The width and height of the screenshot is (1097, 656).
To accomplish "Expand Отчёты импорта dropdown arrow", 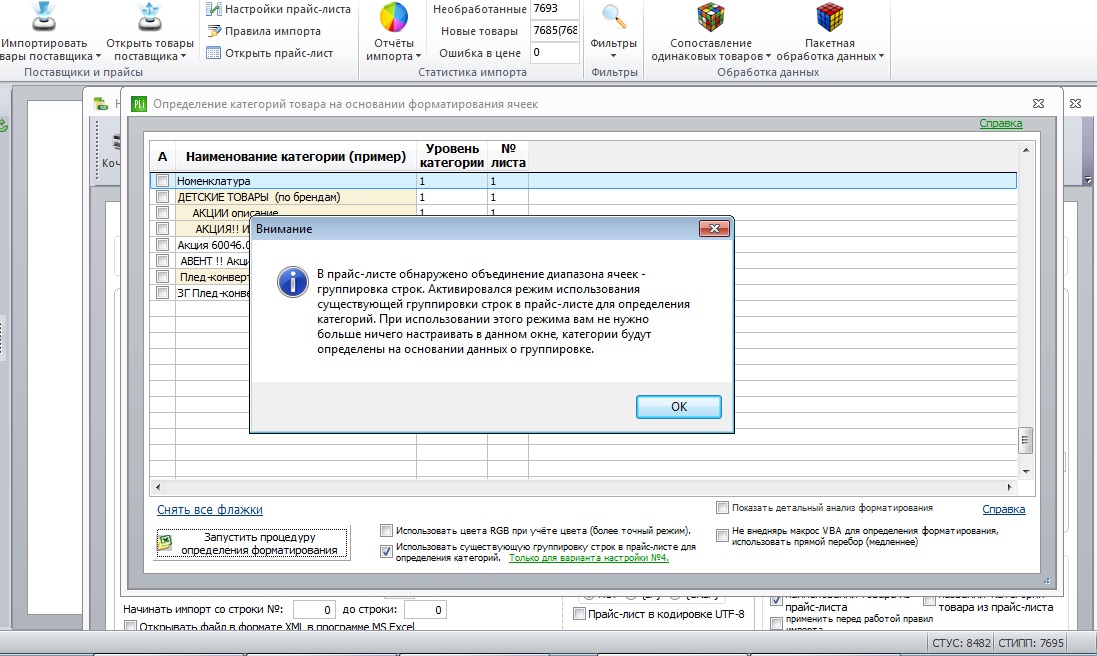I will (x=418, y=57).
